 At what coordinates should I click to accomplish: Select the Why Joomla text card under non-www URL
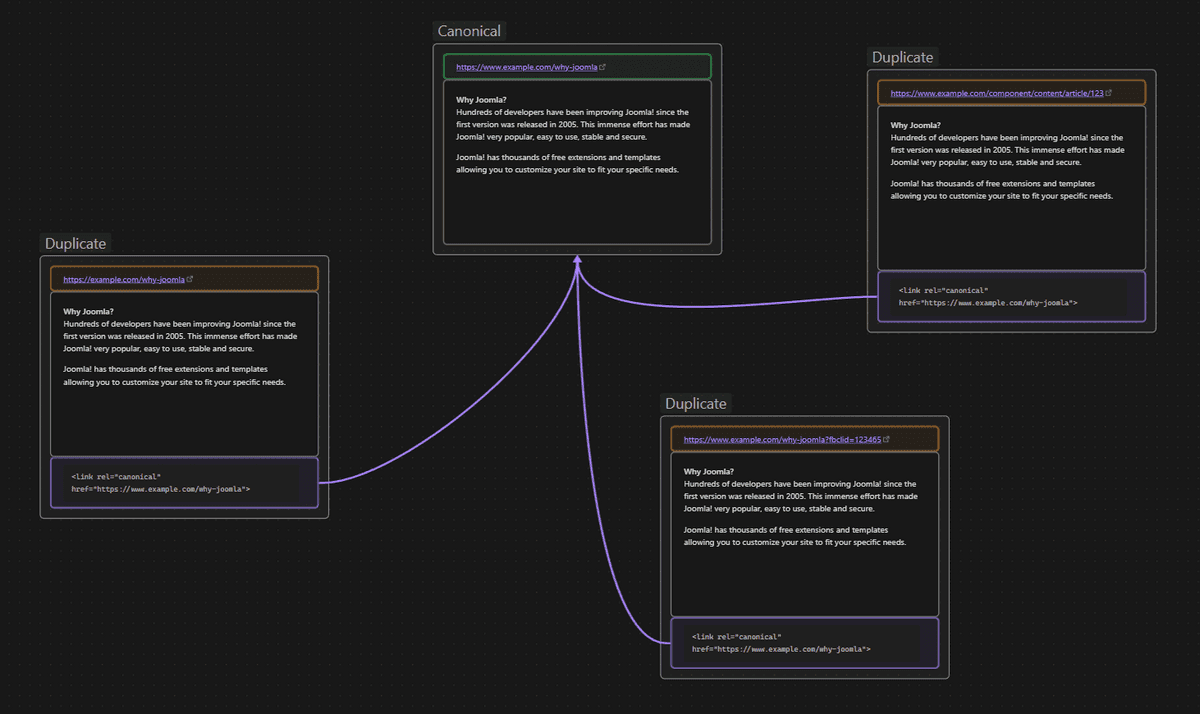184,410
